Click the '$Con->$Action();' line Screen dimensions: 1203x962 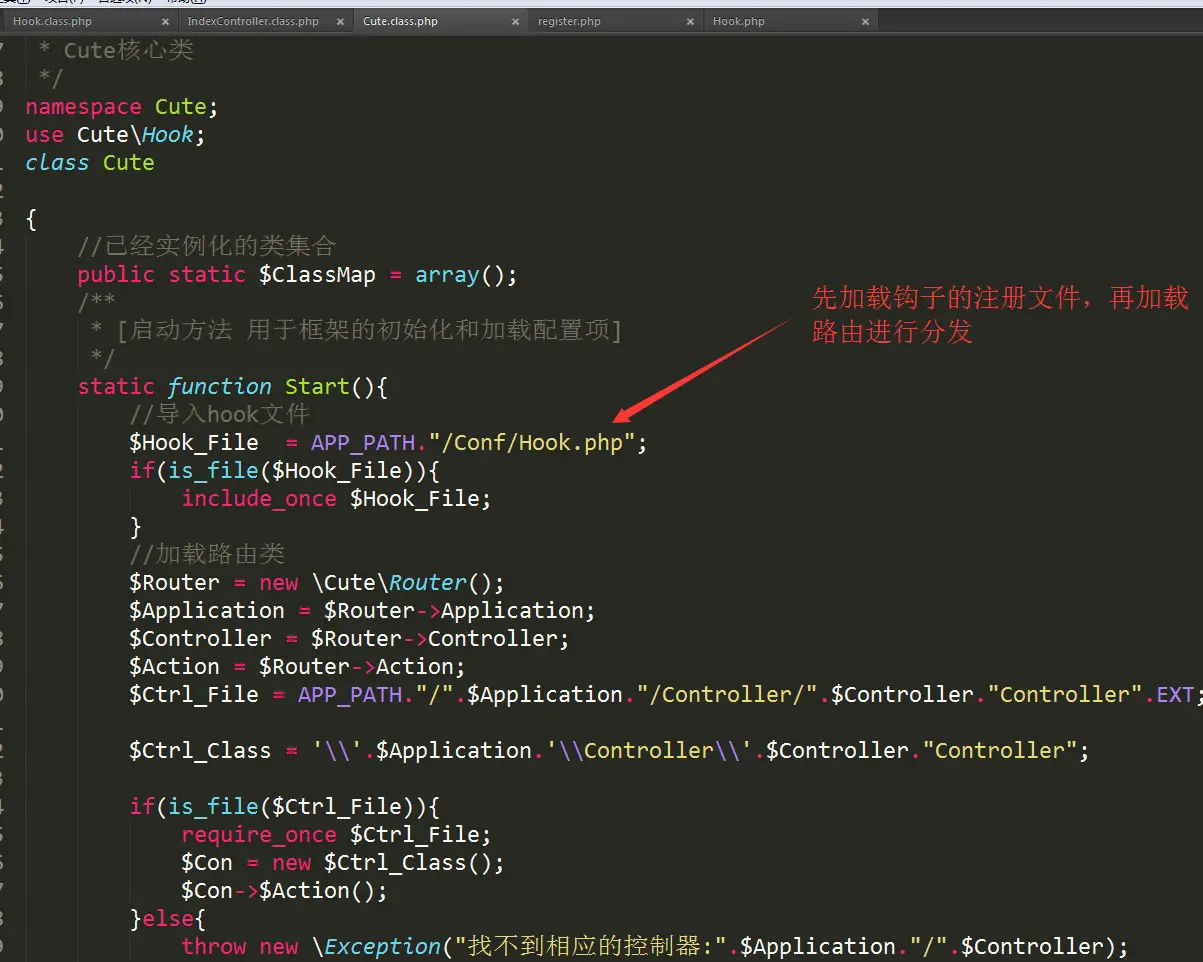click(284, 891)
